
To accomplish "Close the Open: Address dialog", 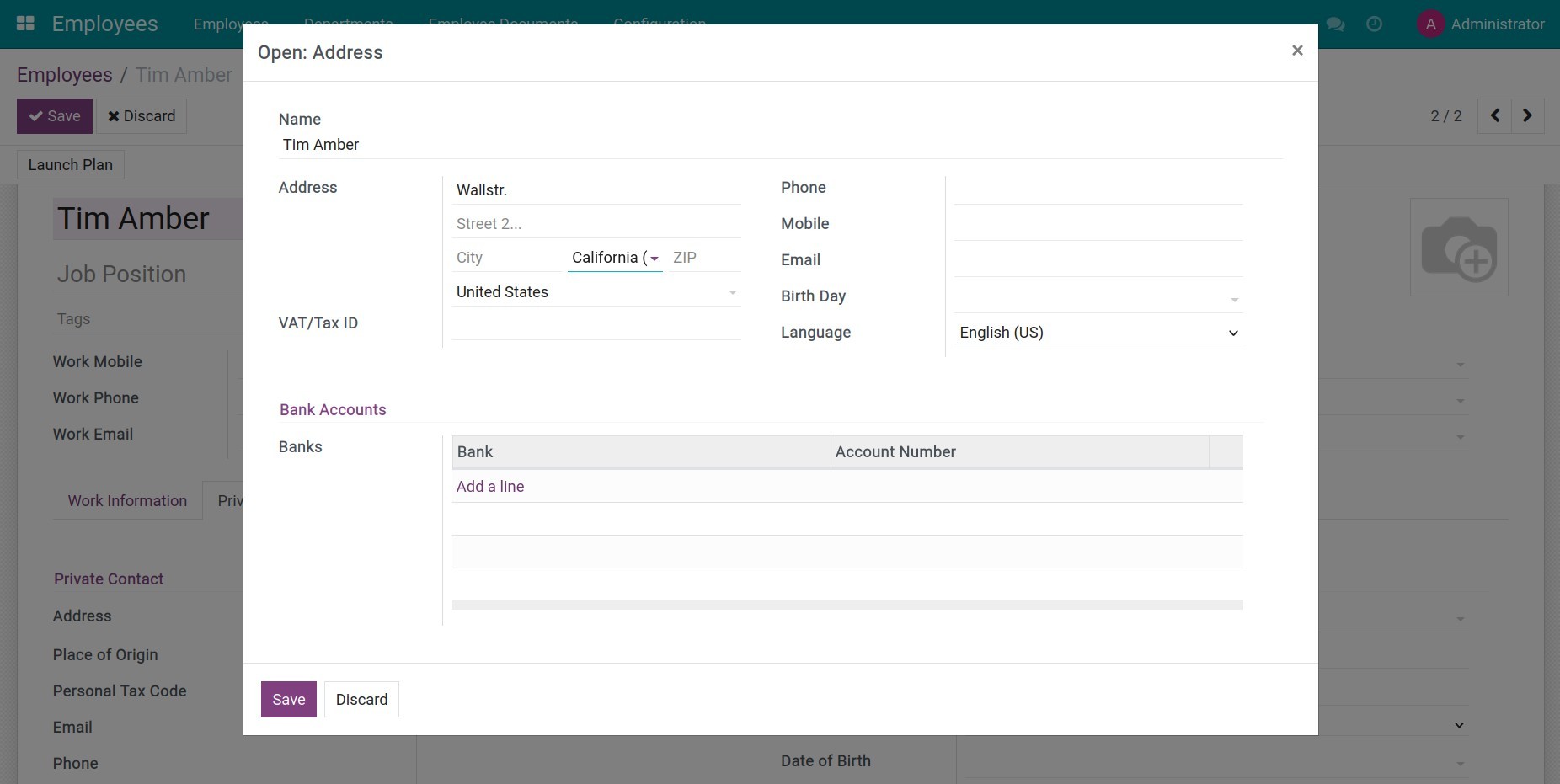I will (1296, 51).
